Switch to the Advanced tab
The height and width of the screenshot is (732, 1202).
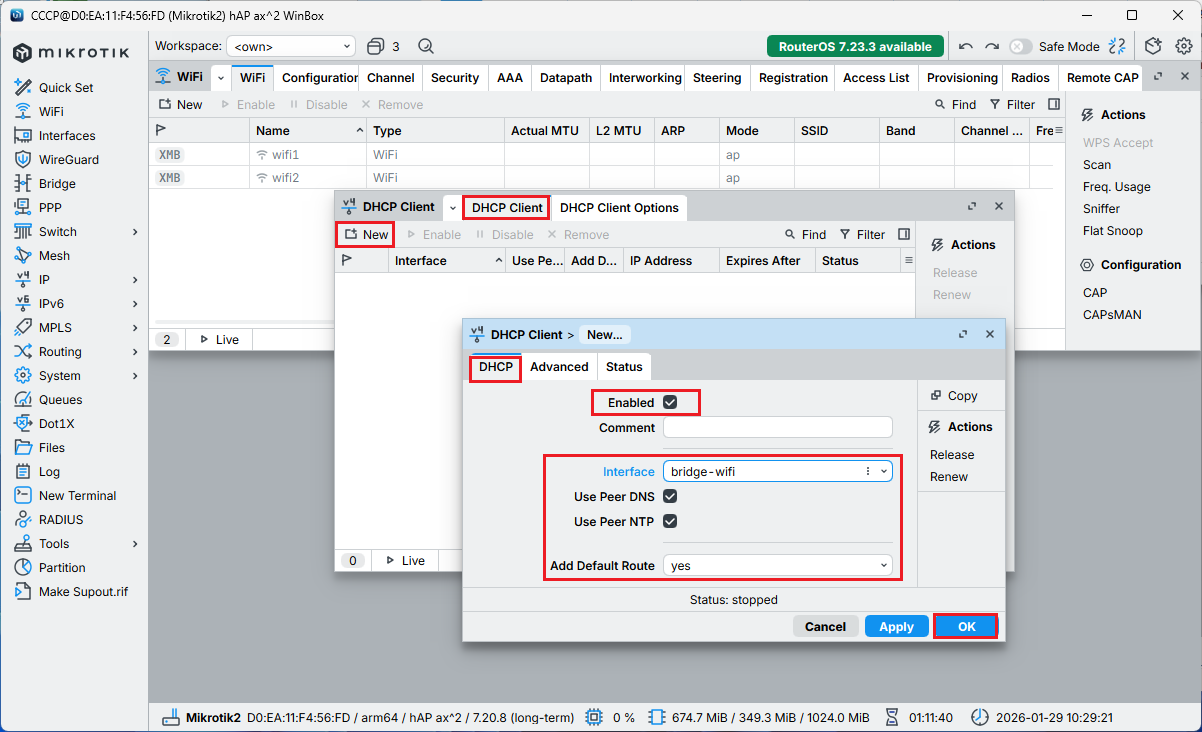559,366
